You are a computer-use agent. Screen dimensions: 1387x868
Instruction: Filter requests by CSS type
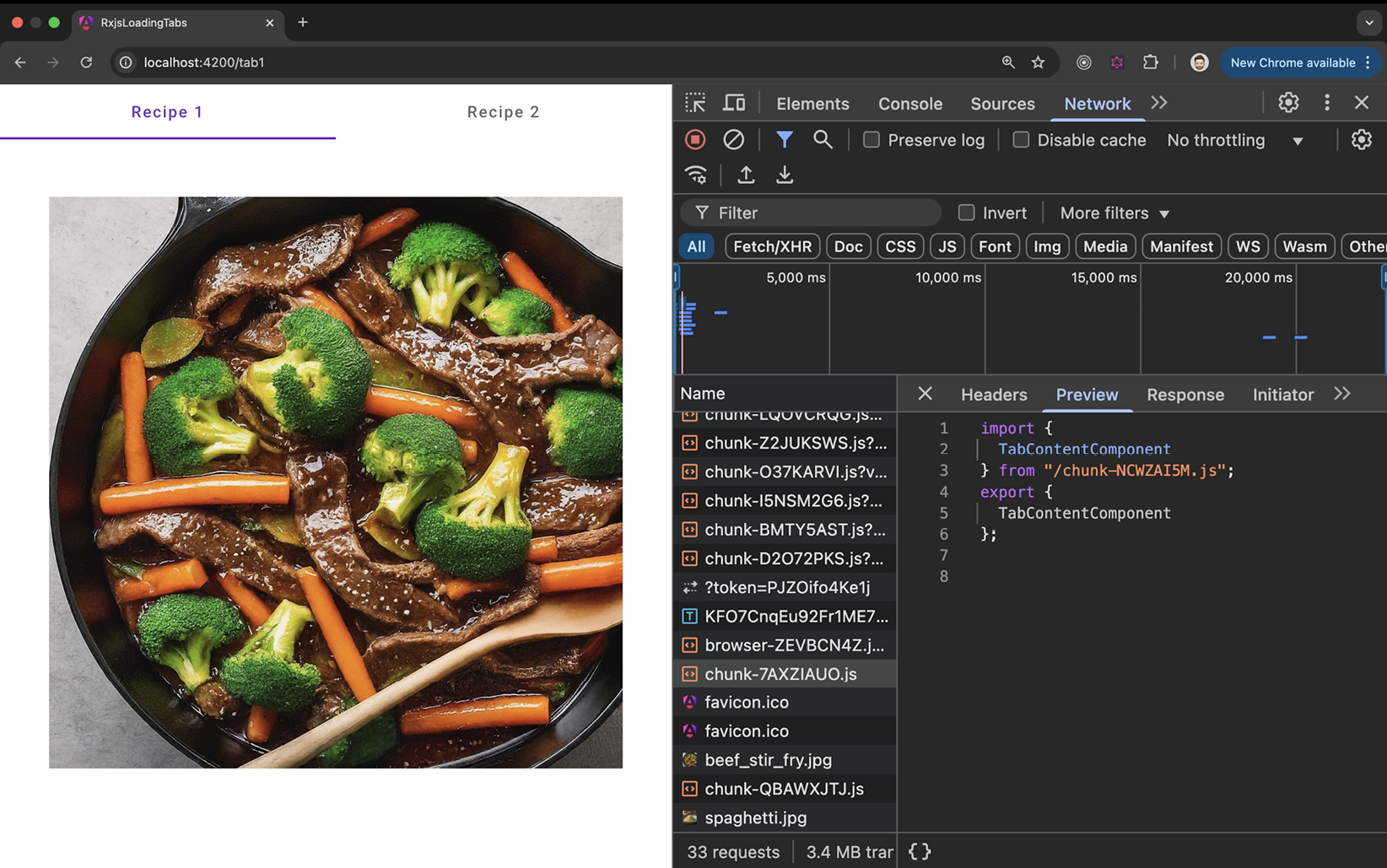[900, 246]
